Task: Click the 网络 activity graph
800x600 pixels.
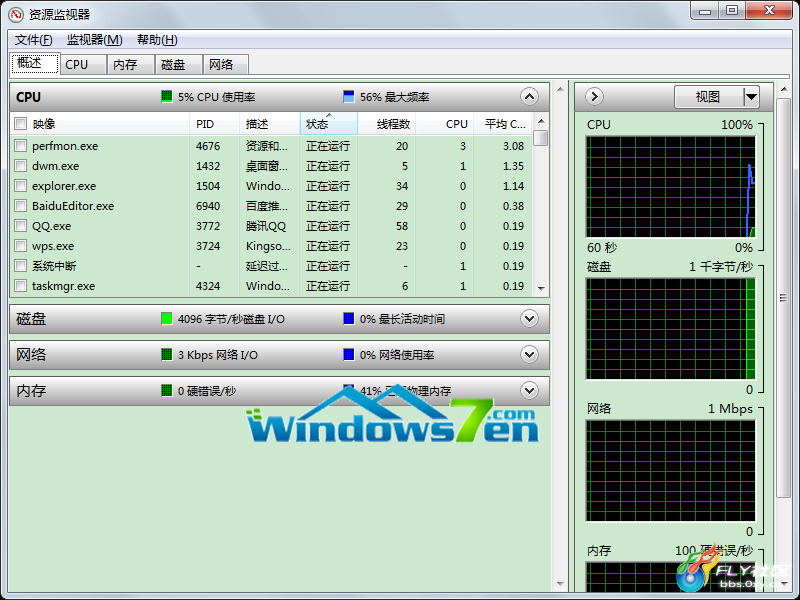Action: click(x=670, y=471)
